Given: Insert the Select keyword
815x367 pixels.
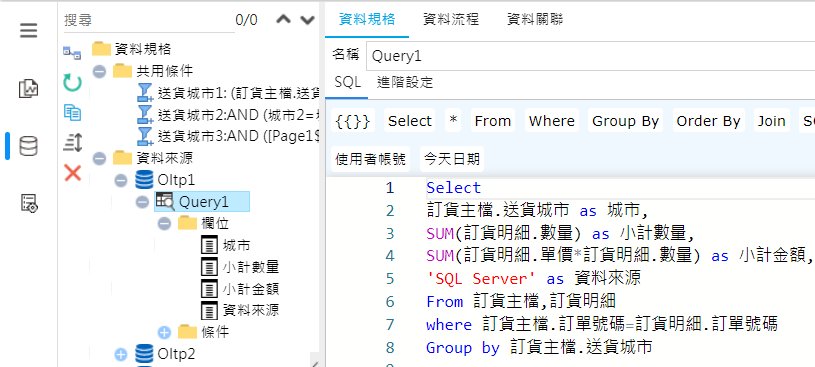Looking at the screenshot, I should point(410,121).
